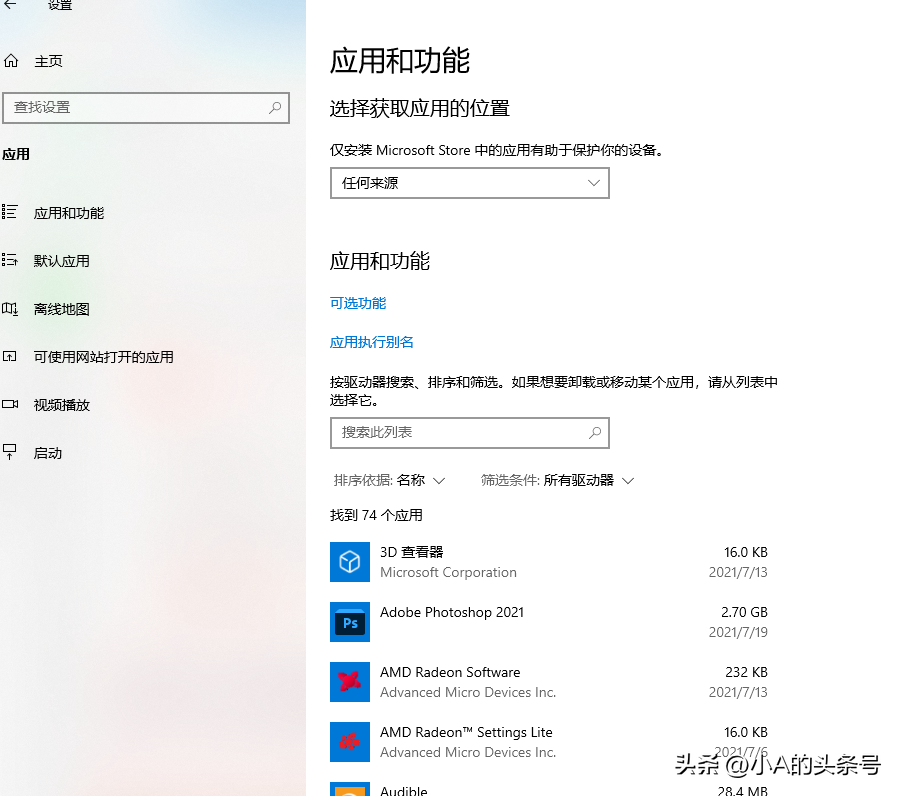Open the 主页 home page

[48, 61]
